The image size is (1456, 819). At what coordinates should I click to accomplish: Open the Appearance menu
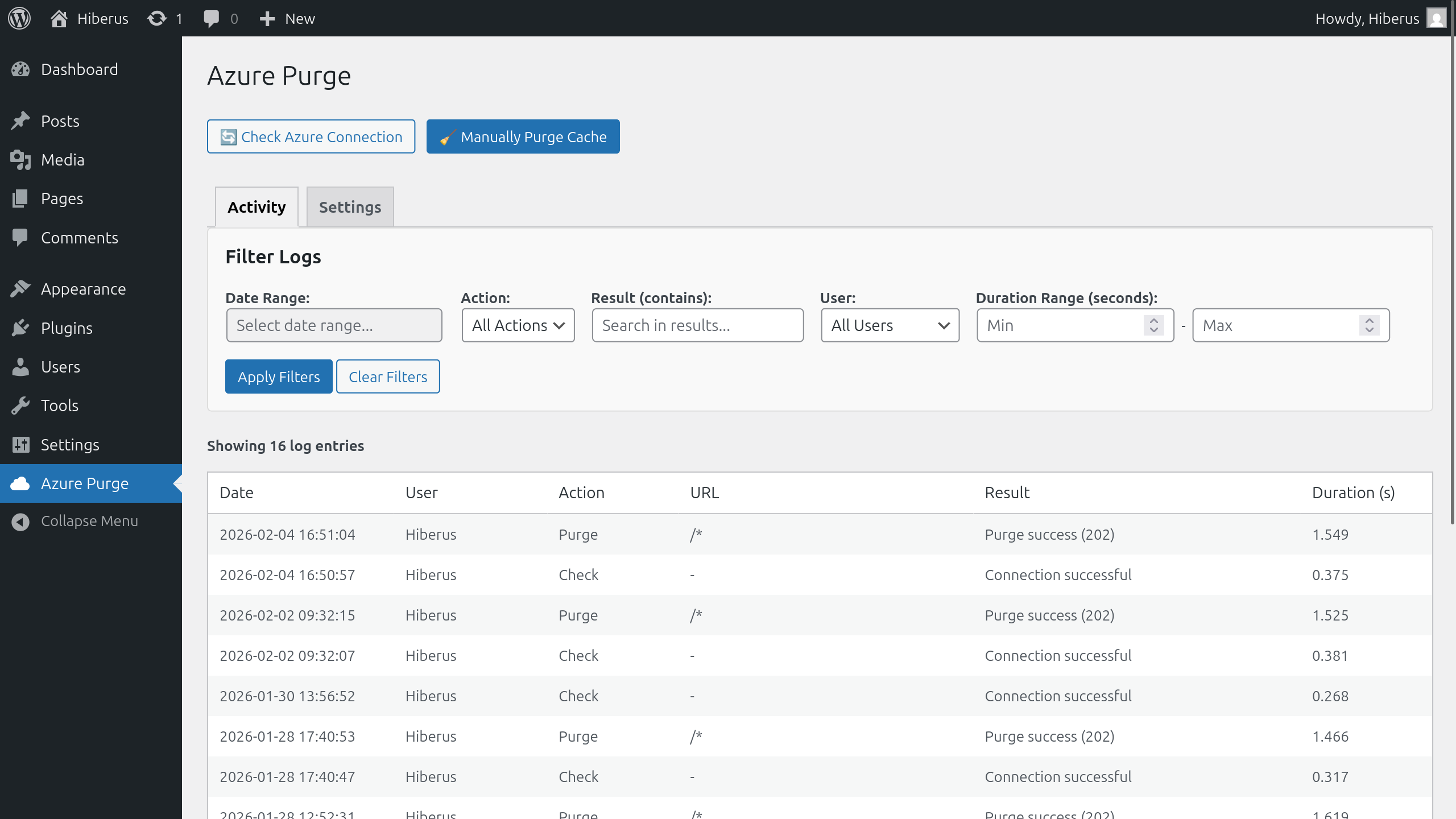pyautogui.click(x=83, y=289)
